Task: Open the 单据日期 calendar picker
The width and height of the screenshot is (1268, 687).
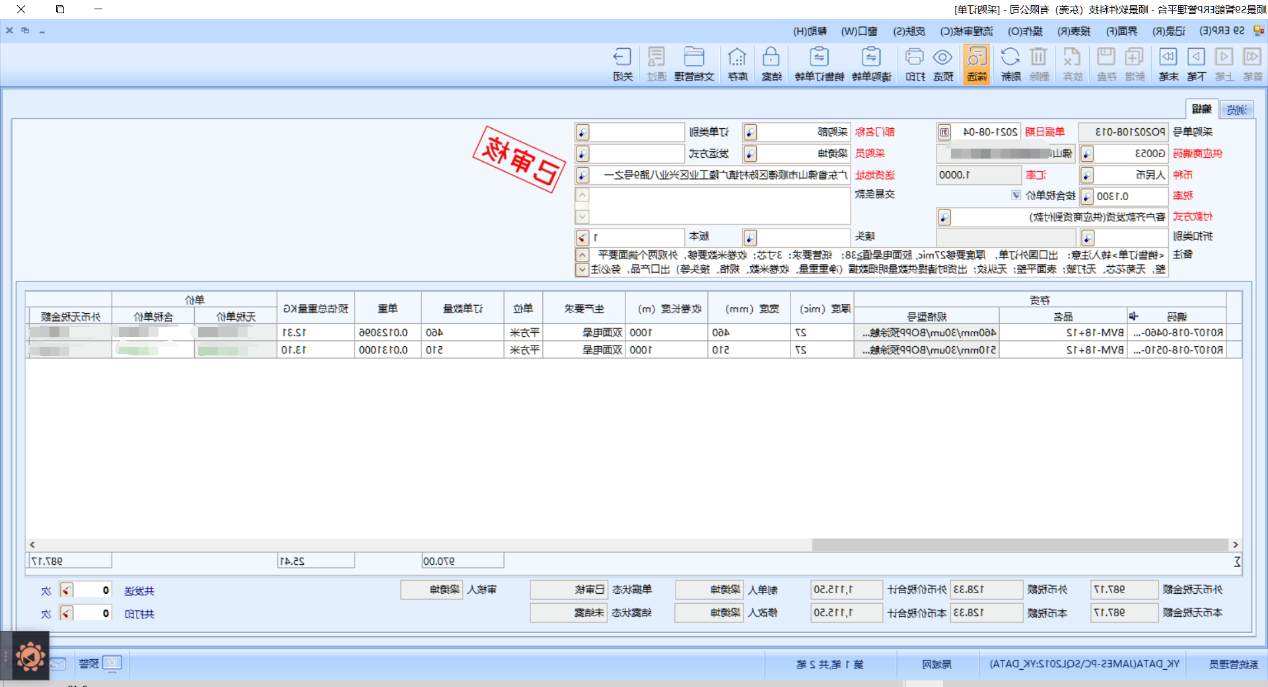Action: [x=943, y=132]
